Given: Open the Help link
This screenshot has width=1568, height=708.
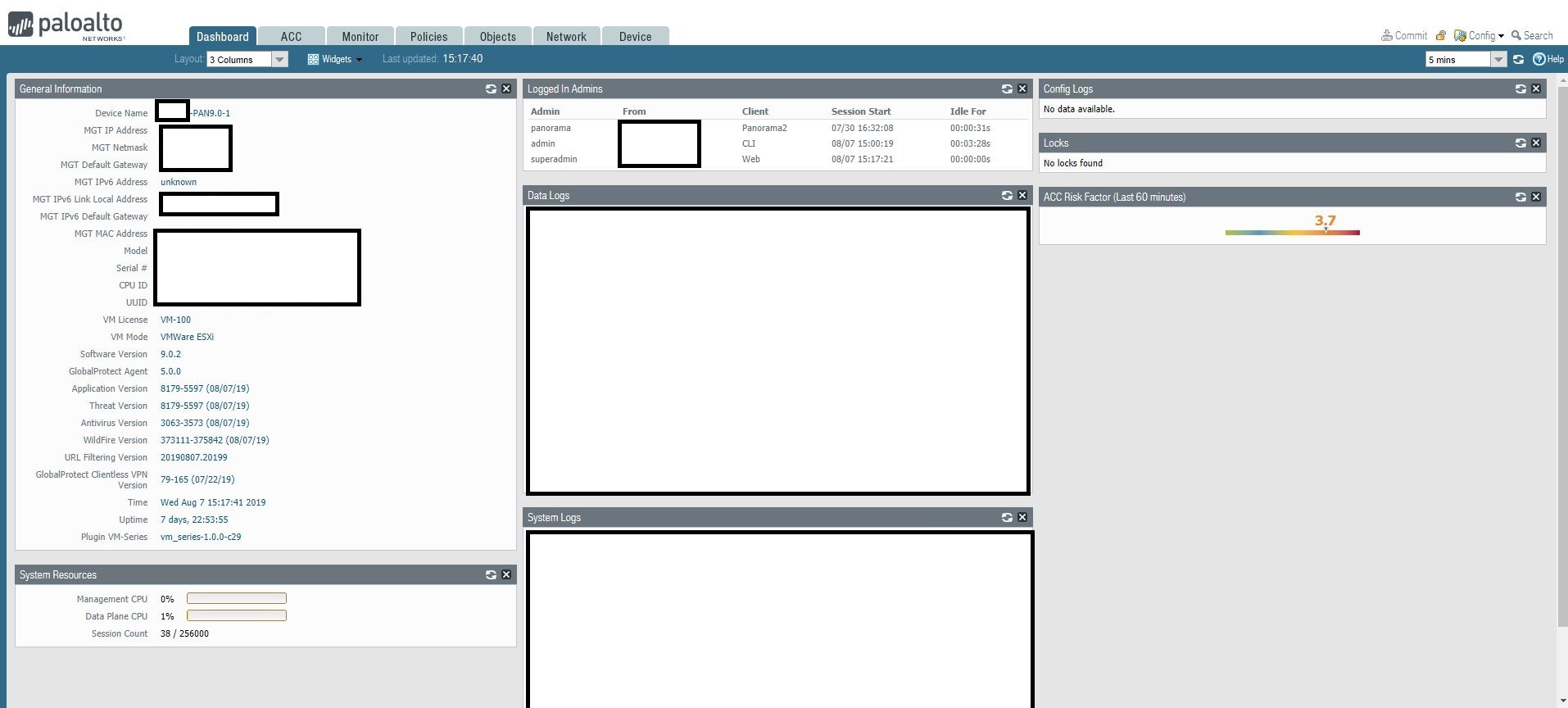Looking at the screenshot, I should pyautogui.click(x=1548, y=59).
